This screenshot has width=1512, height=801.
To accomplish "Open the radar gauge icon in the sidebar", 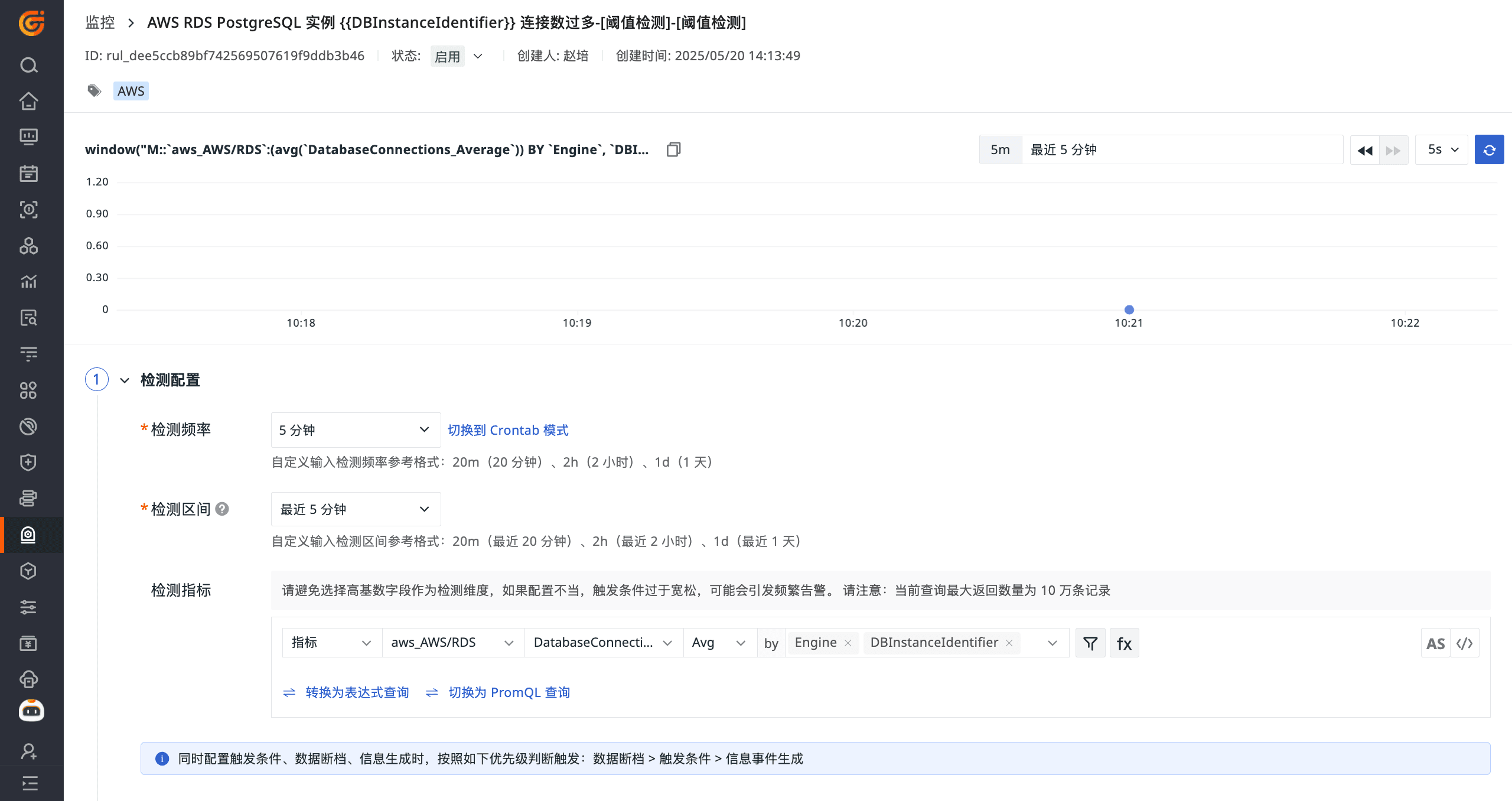I will tap(29, 426).
